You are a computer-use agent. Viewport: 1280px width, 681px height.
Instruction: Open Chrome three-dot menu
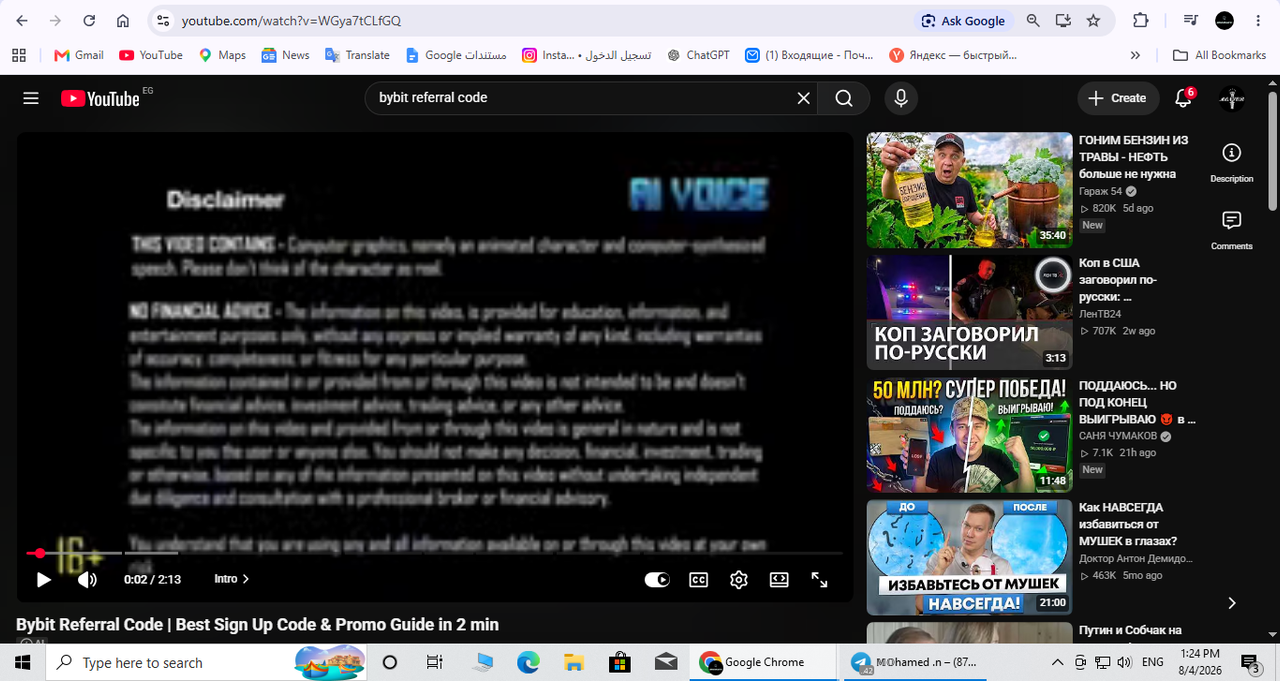(x=1256, y=20)
